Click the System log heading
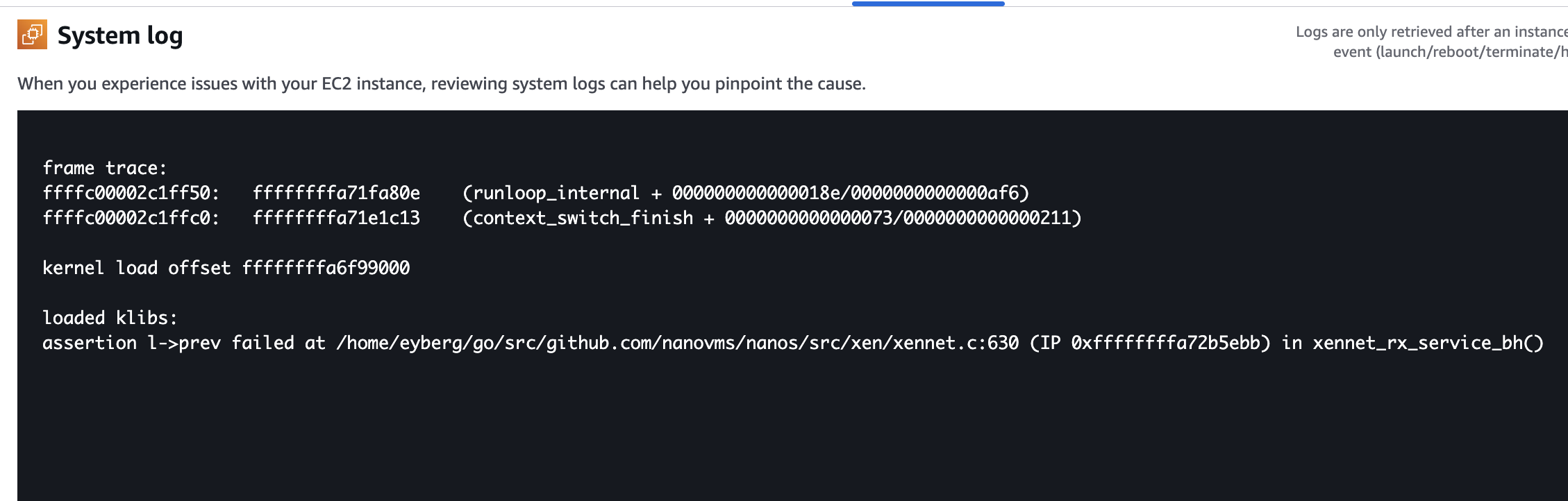 click(x=120, y=35)
